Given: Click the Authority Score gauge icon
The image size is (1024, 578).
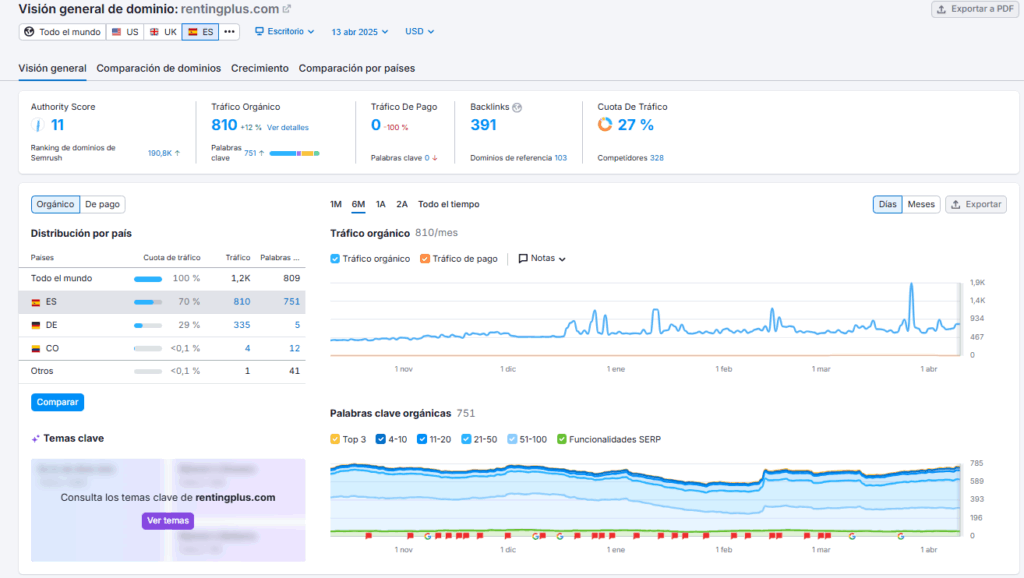Looking at the screenshot, I should pos(38,125).
